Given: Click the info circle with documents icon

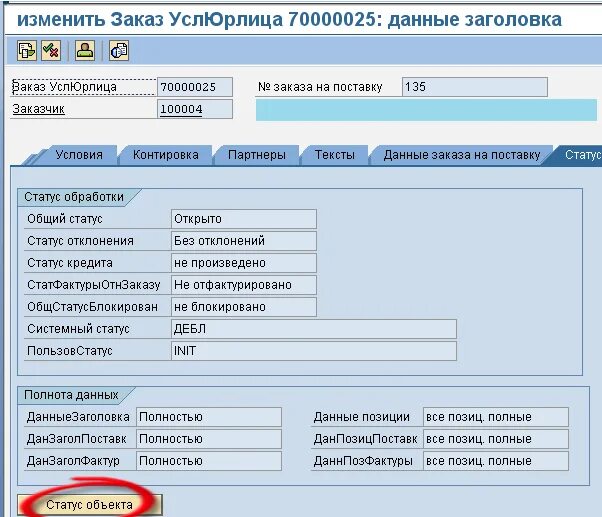Looking at the screenshot, I should (x=119, y=50).
